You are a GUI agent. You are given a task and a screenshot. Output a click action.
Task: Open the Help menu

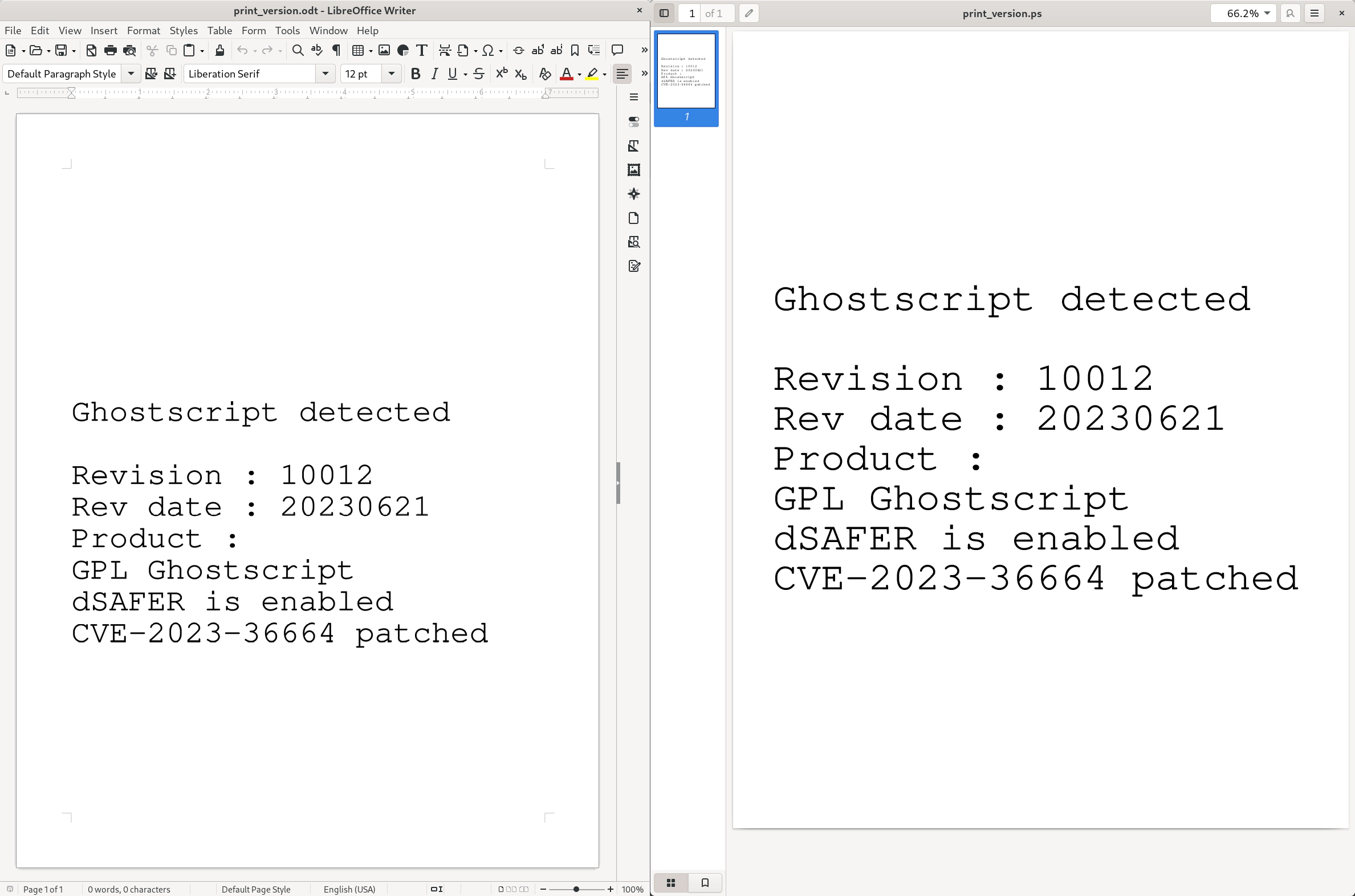point(368,30)
